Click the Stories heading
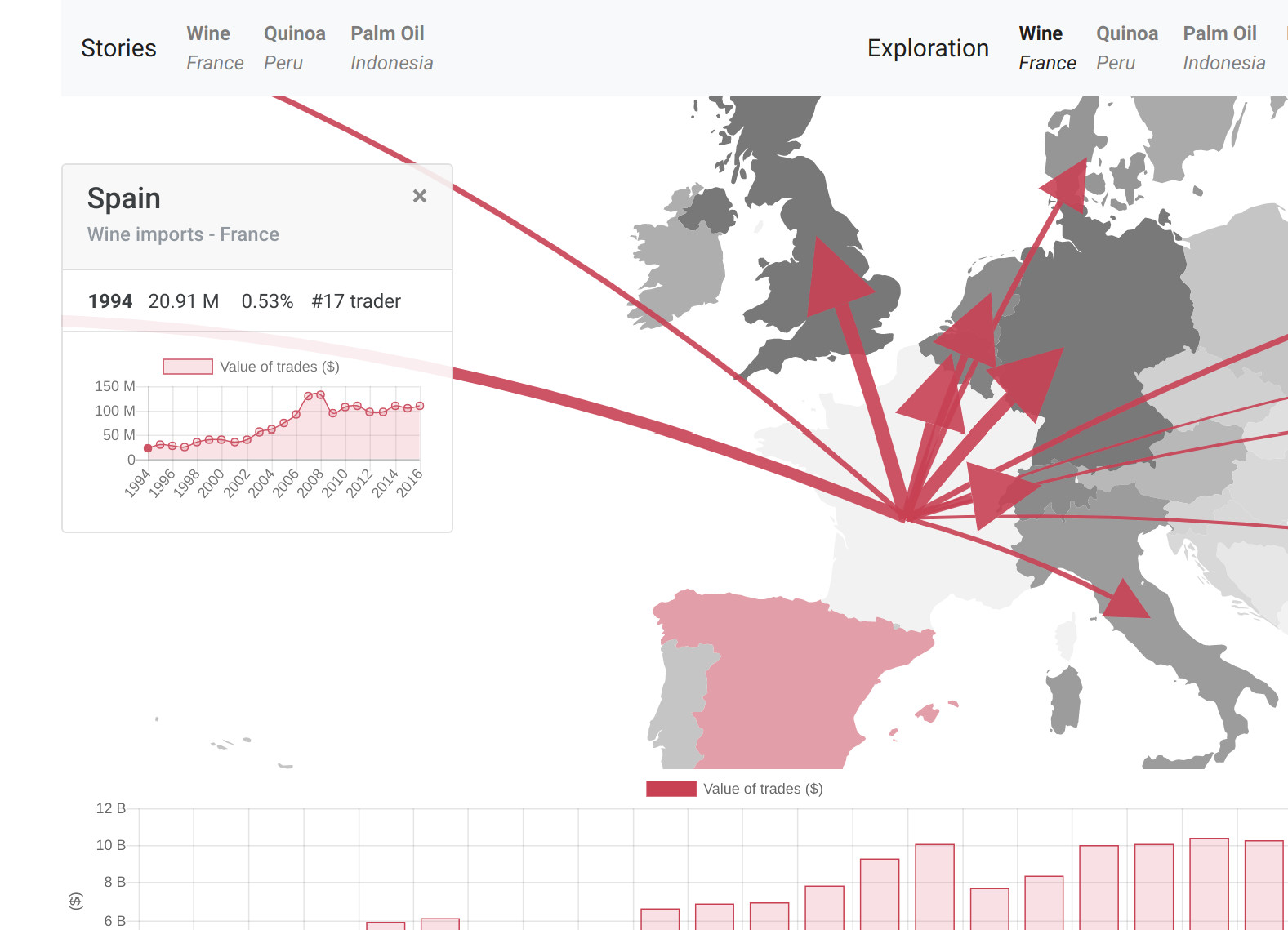The height and width of the screenshot is (930, 1288). coord(118,48)
